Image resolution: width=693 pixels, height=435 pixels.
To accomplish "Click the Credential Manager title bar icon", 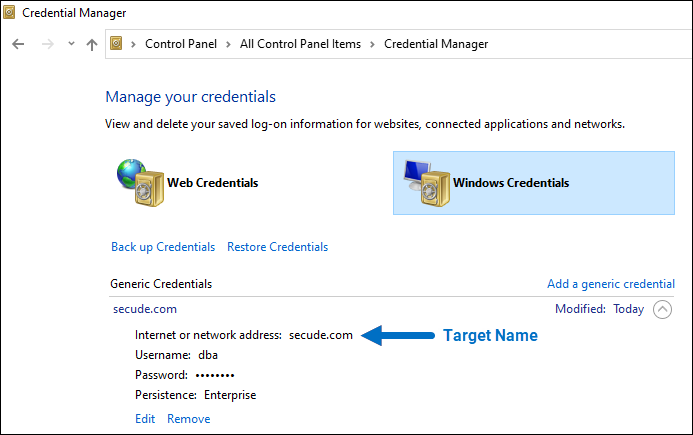I will pyautogui.click(x=13, y=14).
